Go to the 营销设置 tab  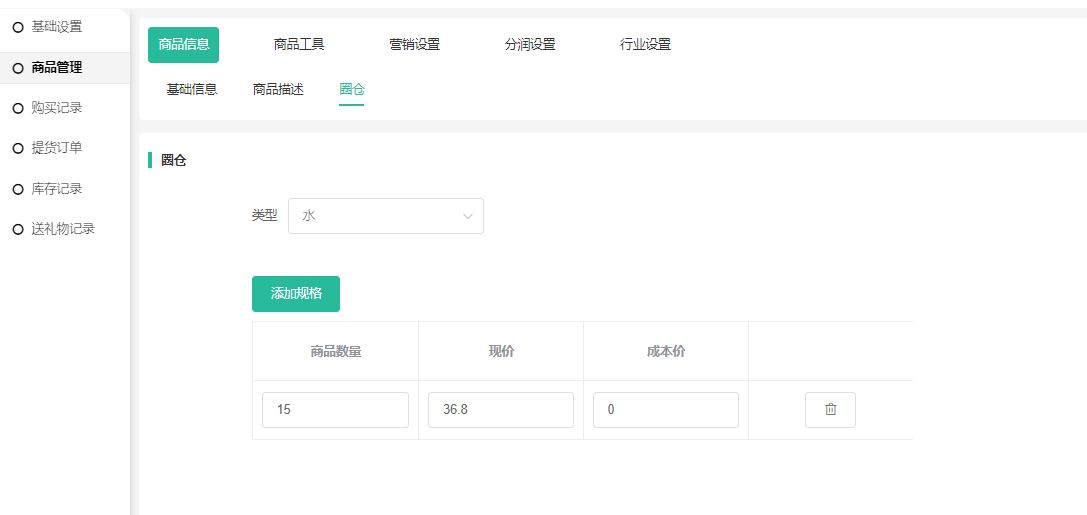(414, 45)
